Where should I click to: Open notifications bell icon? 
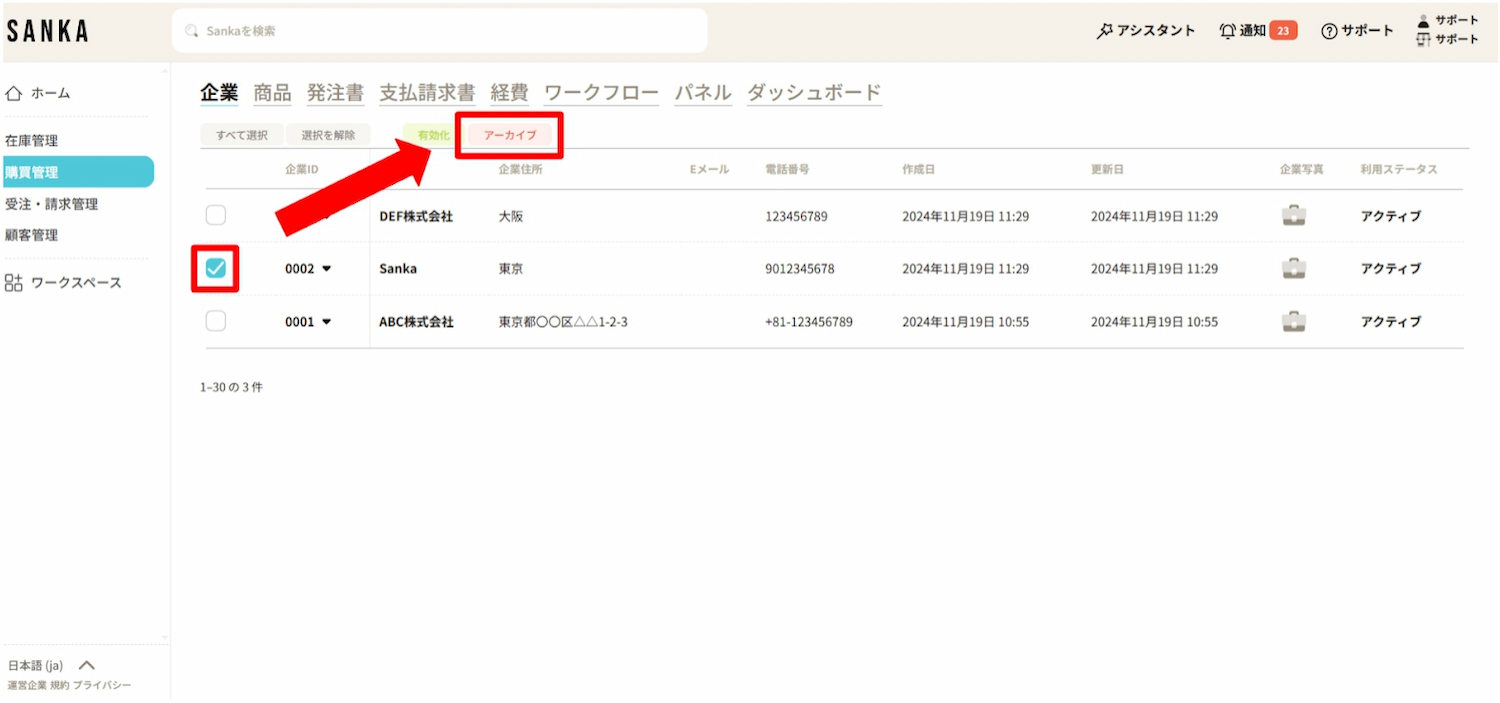[x=1228, y=31]
